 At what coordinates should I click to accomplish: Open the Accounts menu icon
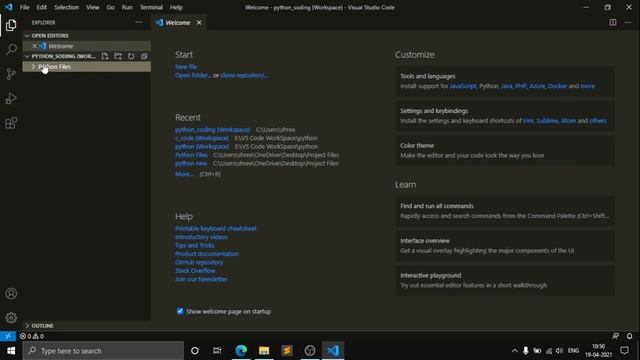click(x=11, y=293)
